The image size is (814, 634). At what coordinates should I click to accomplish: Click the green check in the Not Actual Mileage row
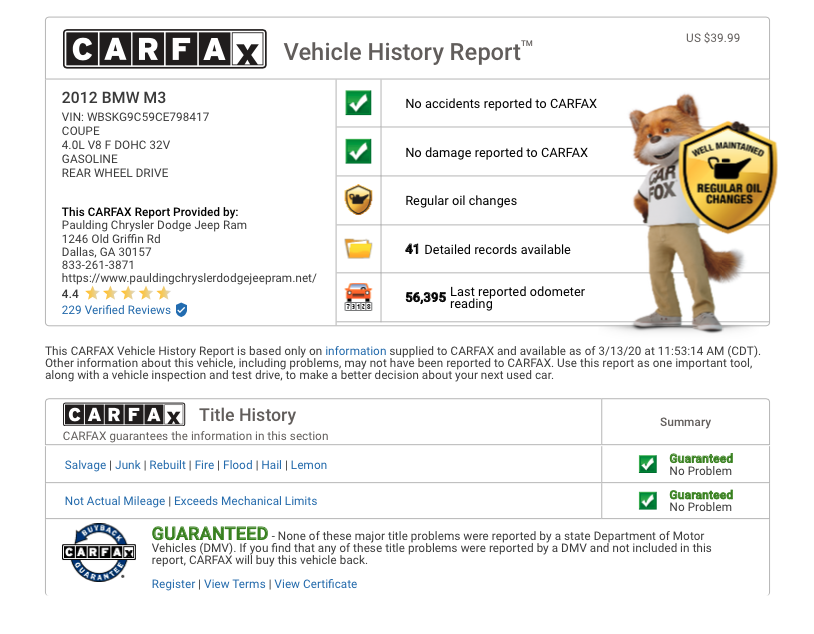[647, 501]
